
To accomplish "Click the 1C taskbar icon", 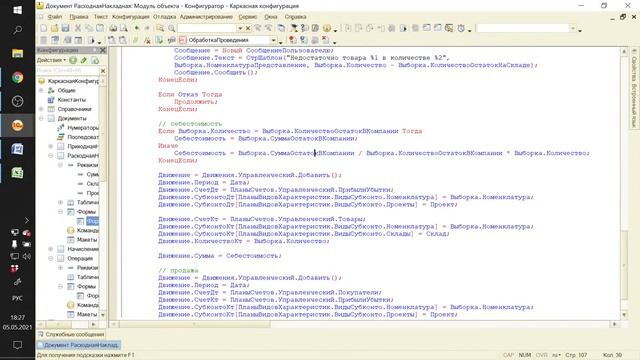I will click(17, 125).
